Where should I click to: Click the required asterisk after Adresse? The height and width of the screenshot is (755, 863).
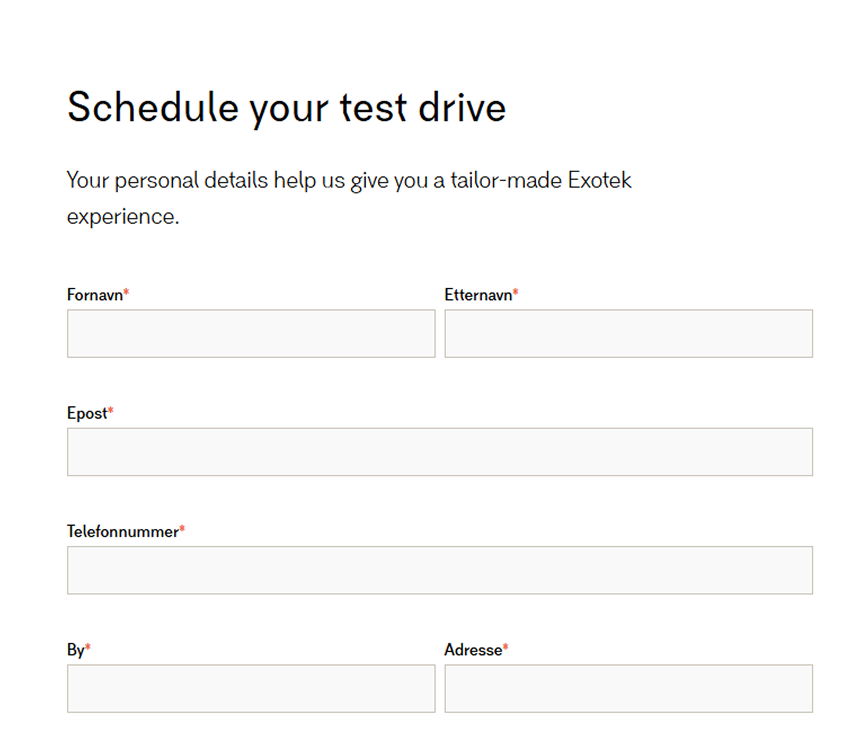(x=506, y=649)
